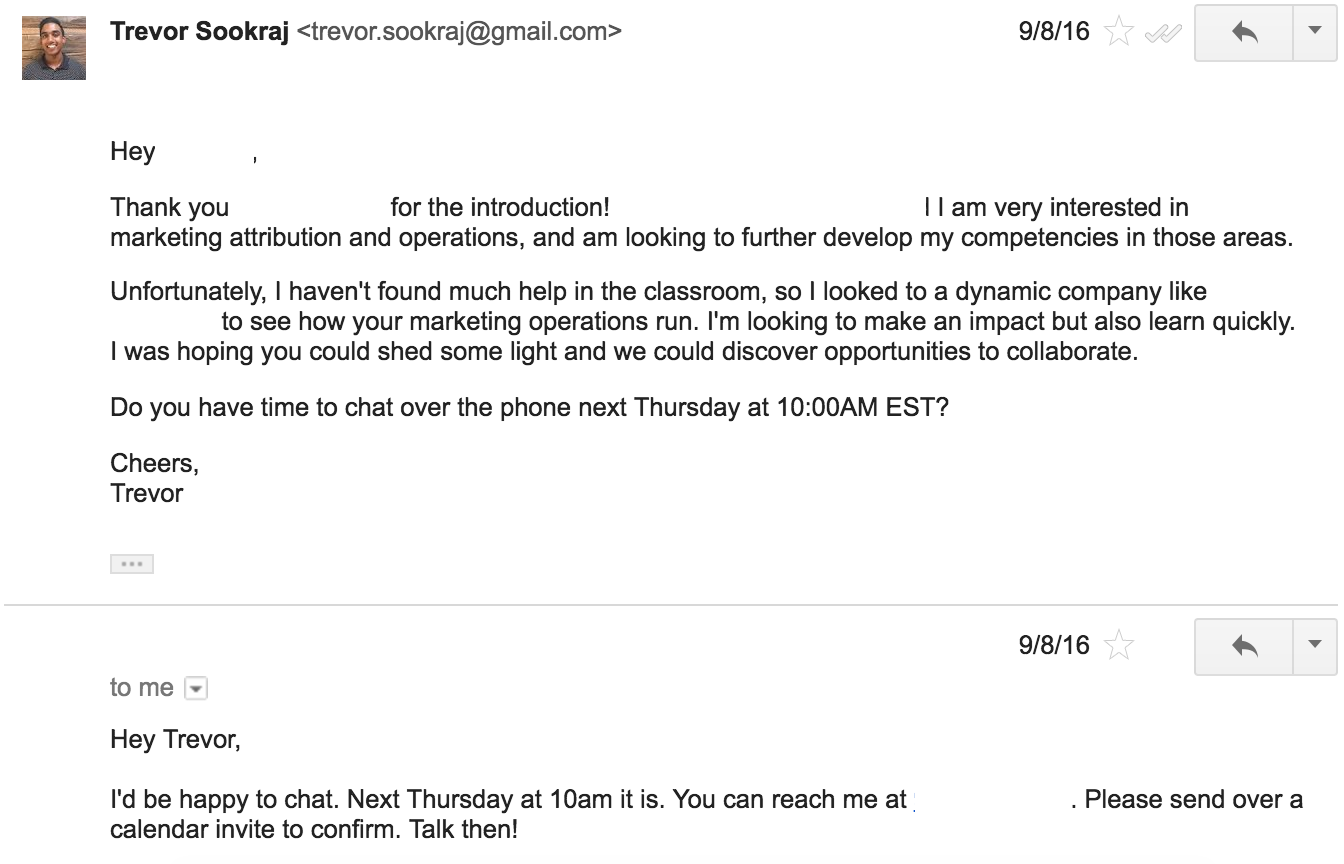Click the sender name Trevor Sookraj

point(200,31)
